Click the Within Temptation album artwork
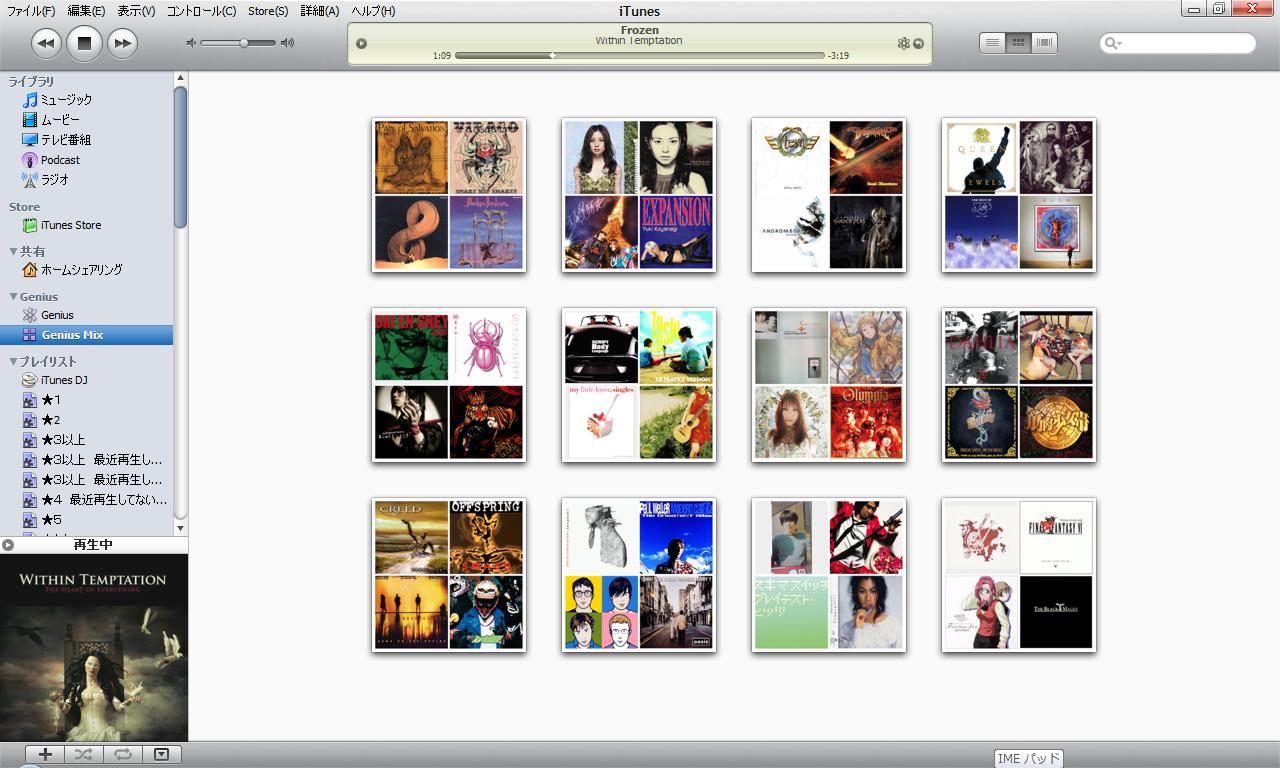1280x768 pixels. 94,648
